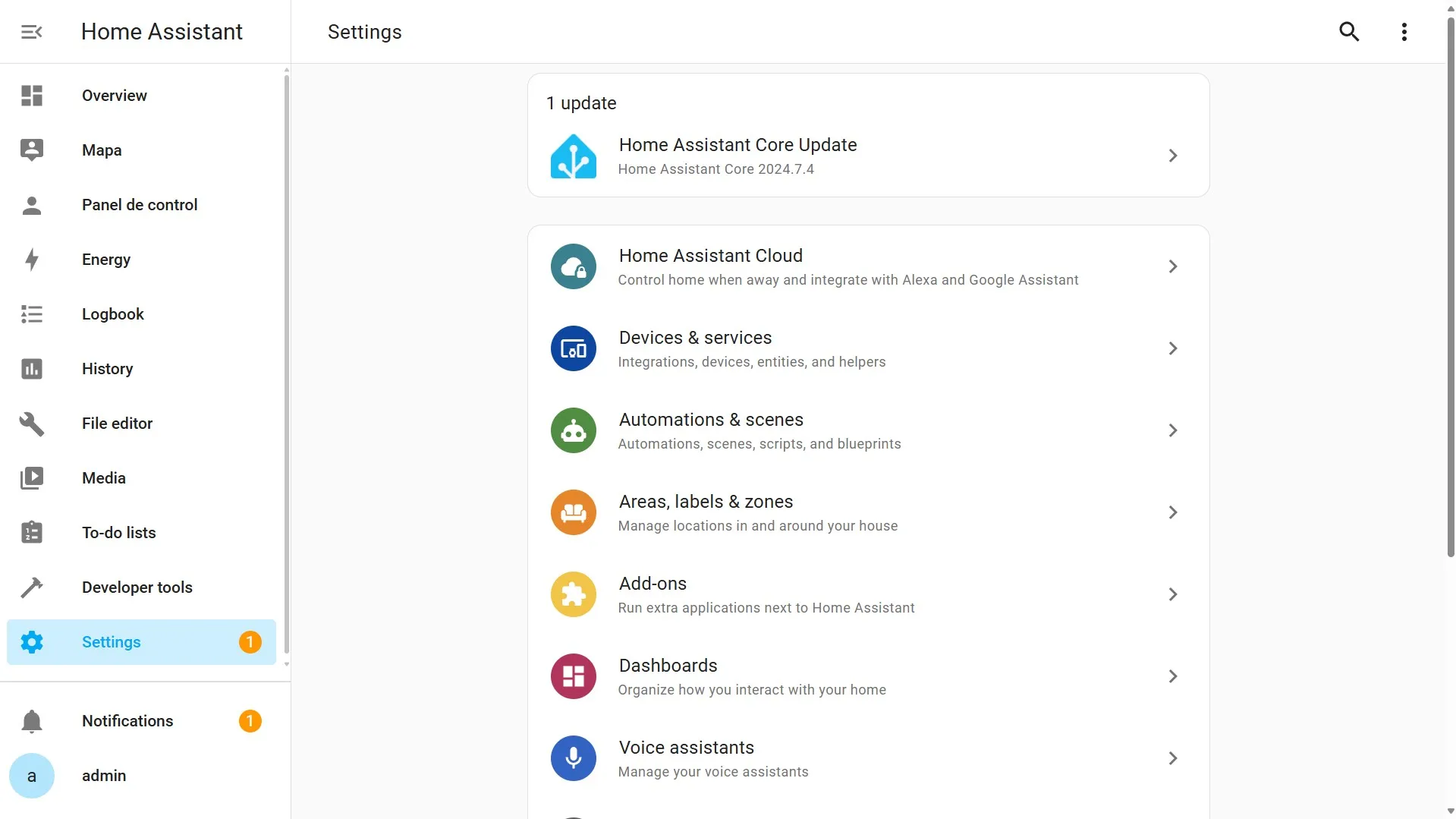Click the orange badge on Notifications
The image size is (1456, 819).
pyautogui.click(x=250, y=721)
